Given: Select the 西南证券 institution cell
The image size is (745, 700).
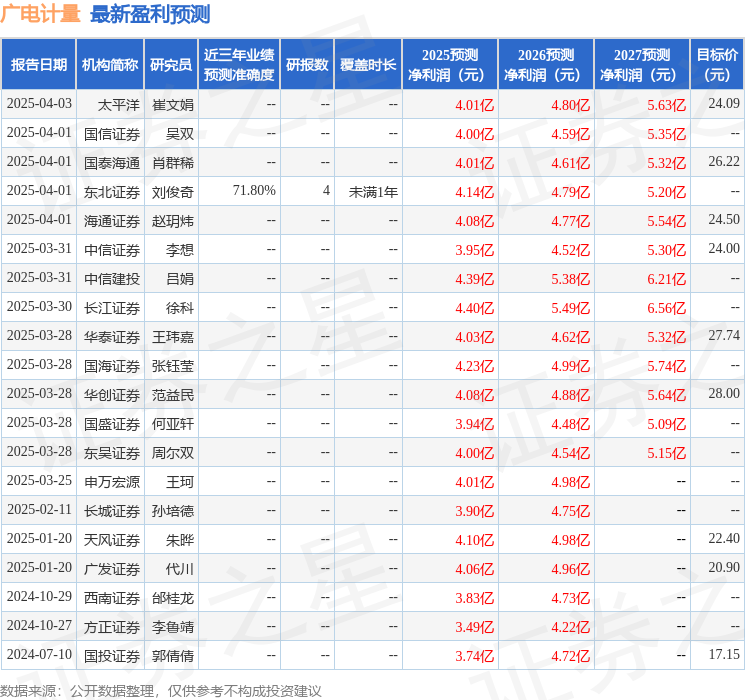Looking at the screenshot, I should pyautogui.click(x=112, y=598).
